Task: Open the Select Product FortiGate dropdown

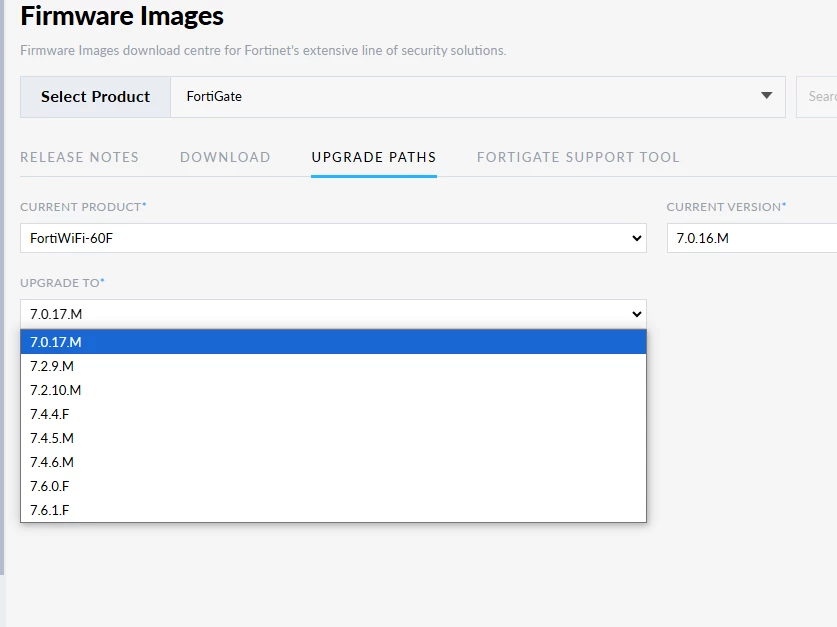Action: point(478,97)
